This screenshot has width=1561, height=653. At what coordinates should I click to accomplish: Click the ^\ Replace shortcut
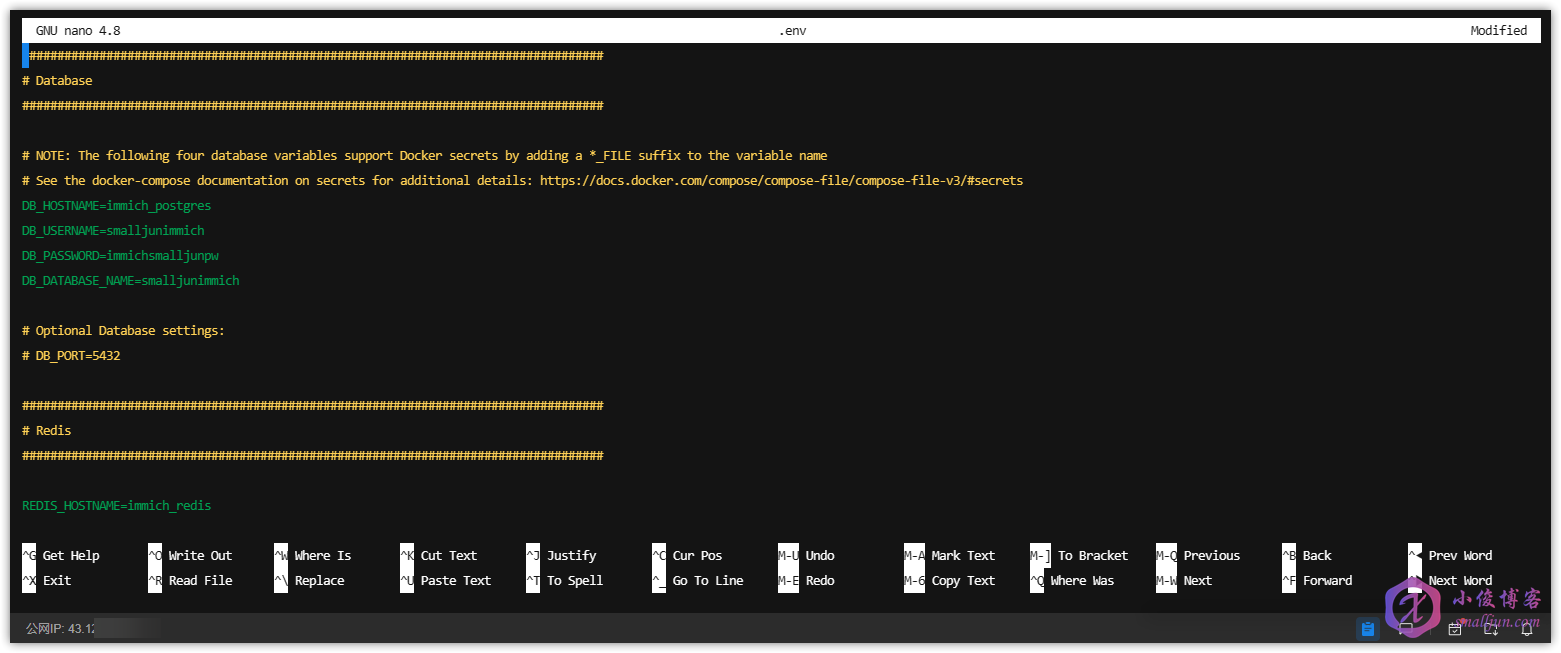[x=309, y=581]
